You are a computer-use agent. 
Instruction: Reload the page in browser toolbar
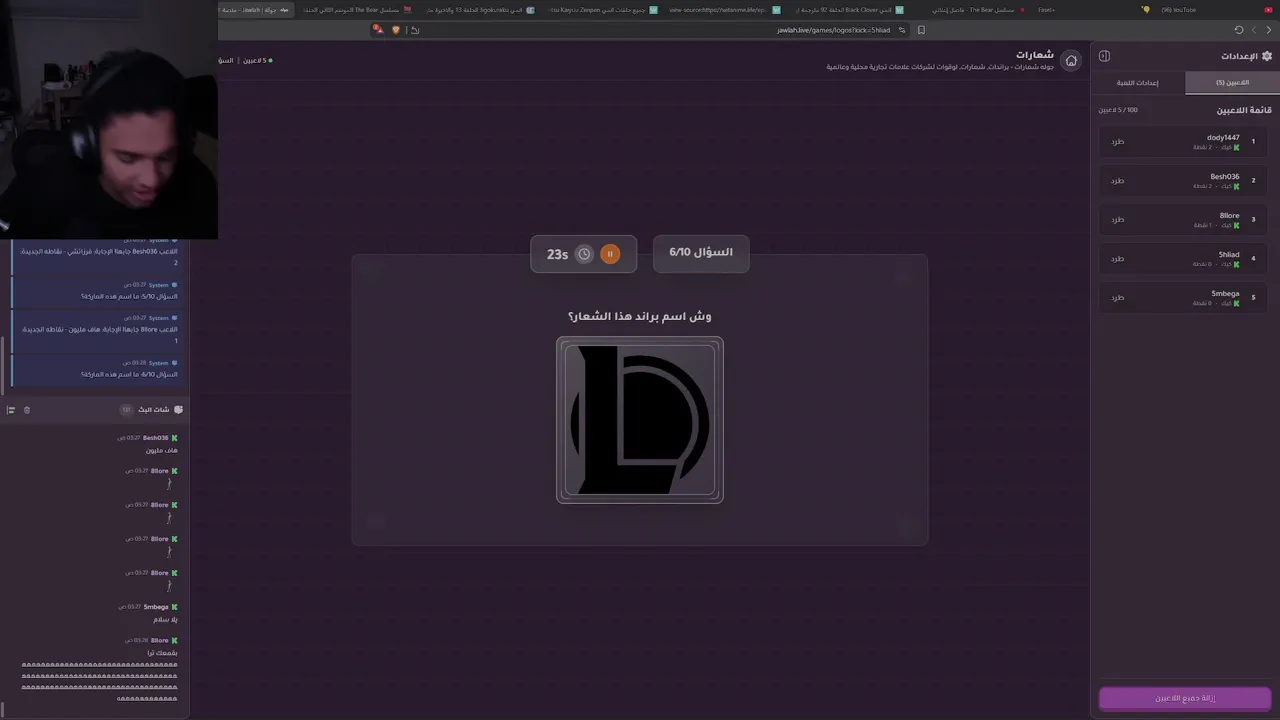pyautogui.click(x=1239, y=30)
